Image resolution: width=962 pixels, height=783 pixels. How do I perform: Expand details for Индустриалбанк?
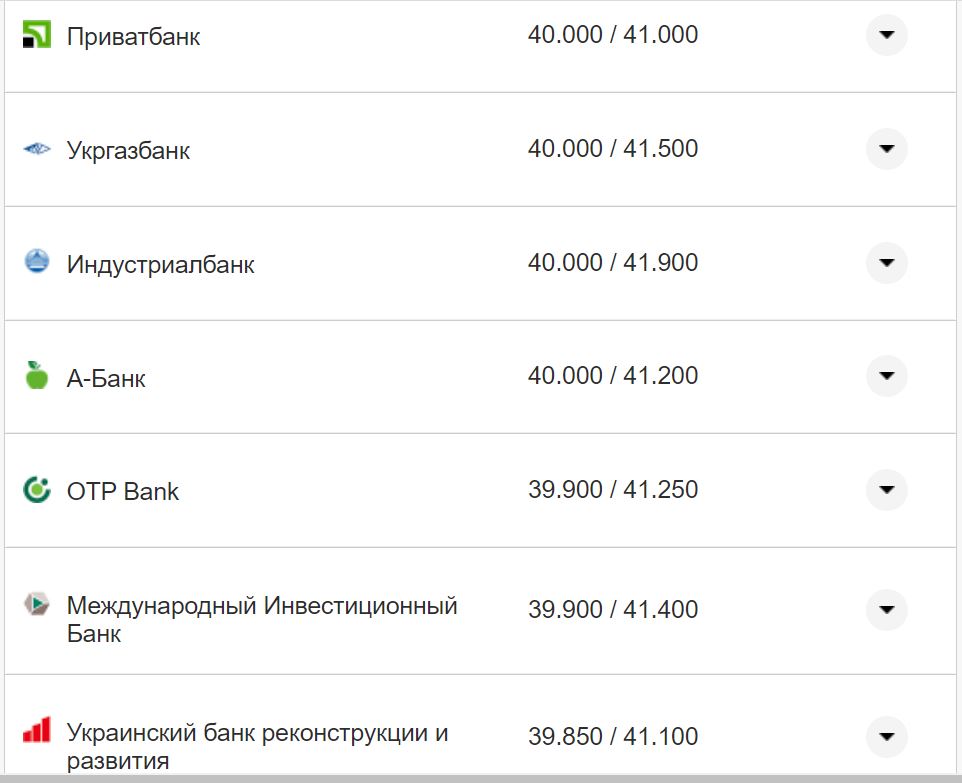pos(886,262)
